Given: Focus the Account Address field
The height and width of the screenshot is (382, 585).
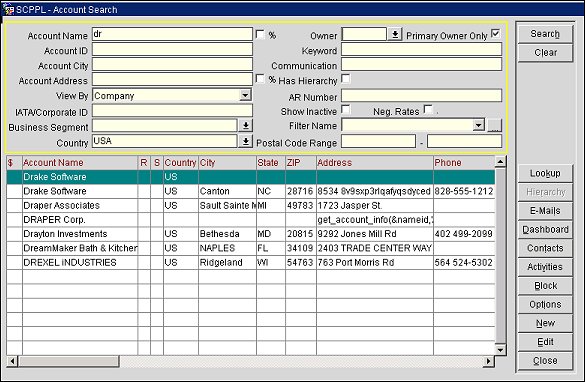Looking at the screenshot, I should [172, 79].
